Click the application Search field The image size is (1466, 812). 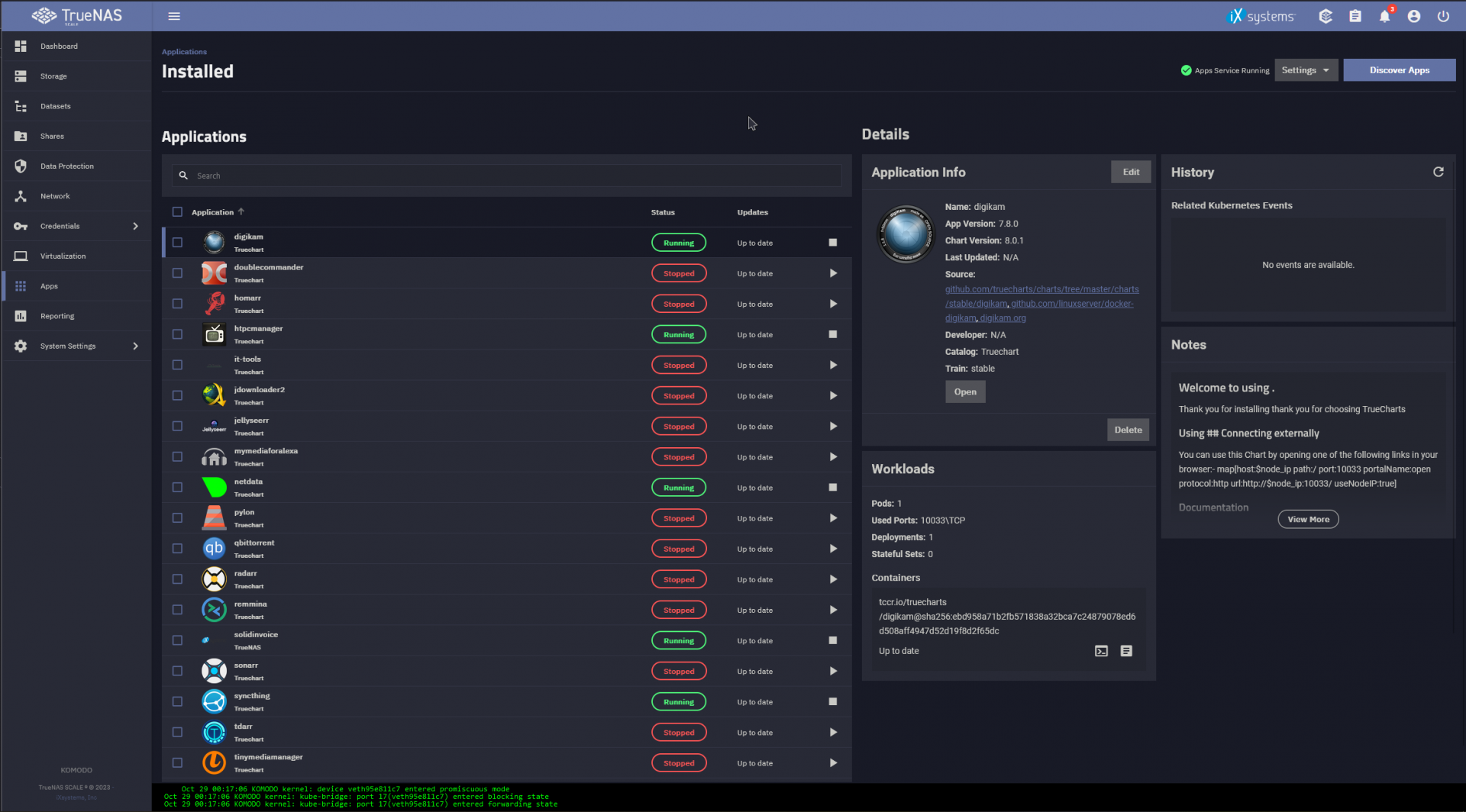(x=507, y=176)
